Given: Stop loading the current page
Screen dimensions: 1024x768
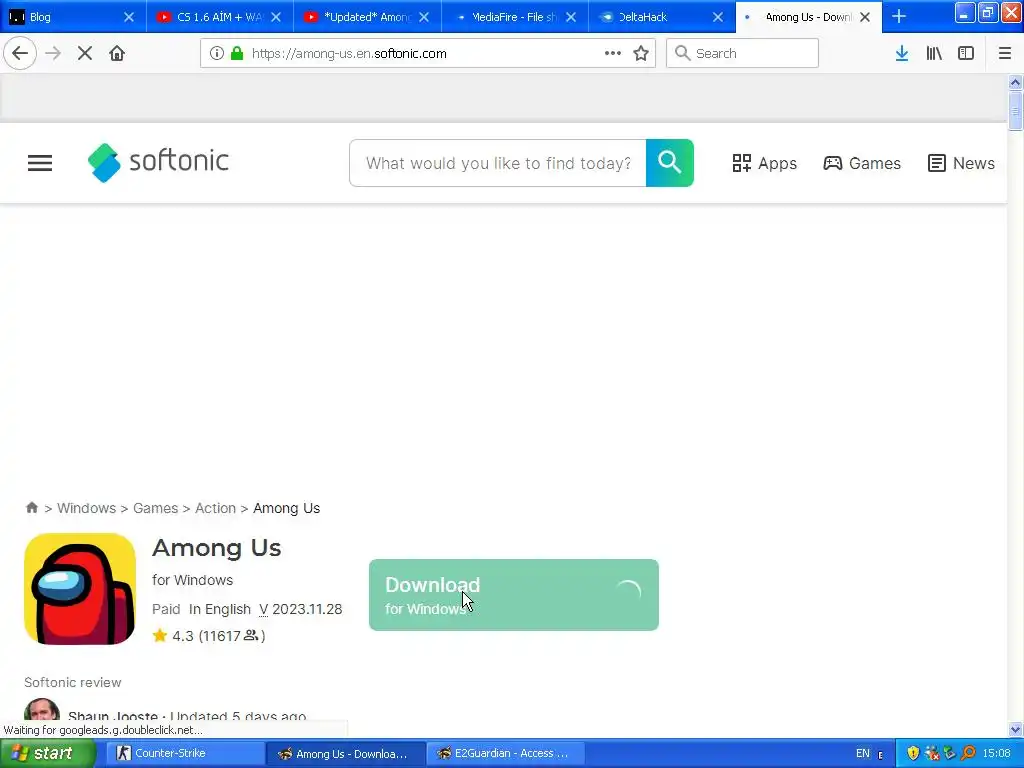Looking at the screenshot, I should pyautogui.click(x=85, y=53).
